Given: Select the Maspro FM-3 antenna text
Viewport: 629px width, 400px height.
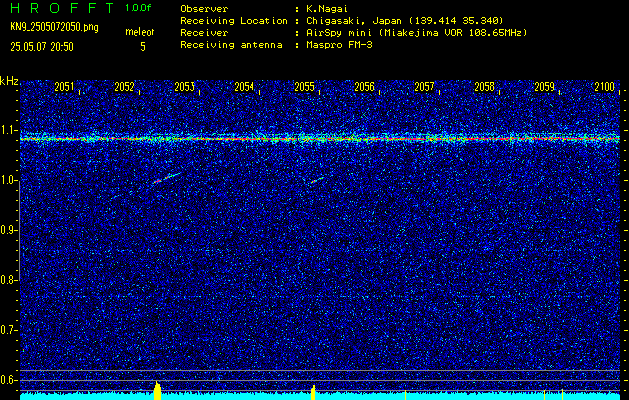Looking at the screenshot, I should point(339,45).
